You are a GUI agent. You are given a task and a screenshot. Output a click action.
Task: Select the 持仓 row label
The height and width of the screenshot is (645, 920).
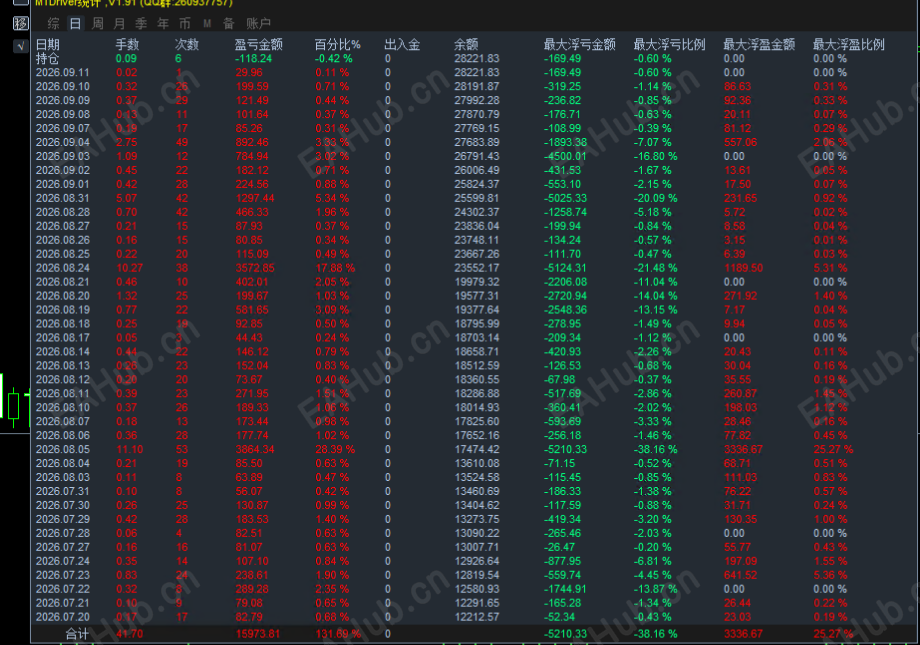coord(48,59)
